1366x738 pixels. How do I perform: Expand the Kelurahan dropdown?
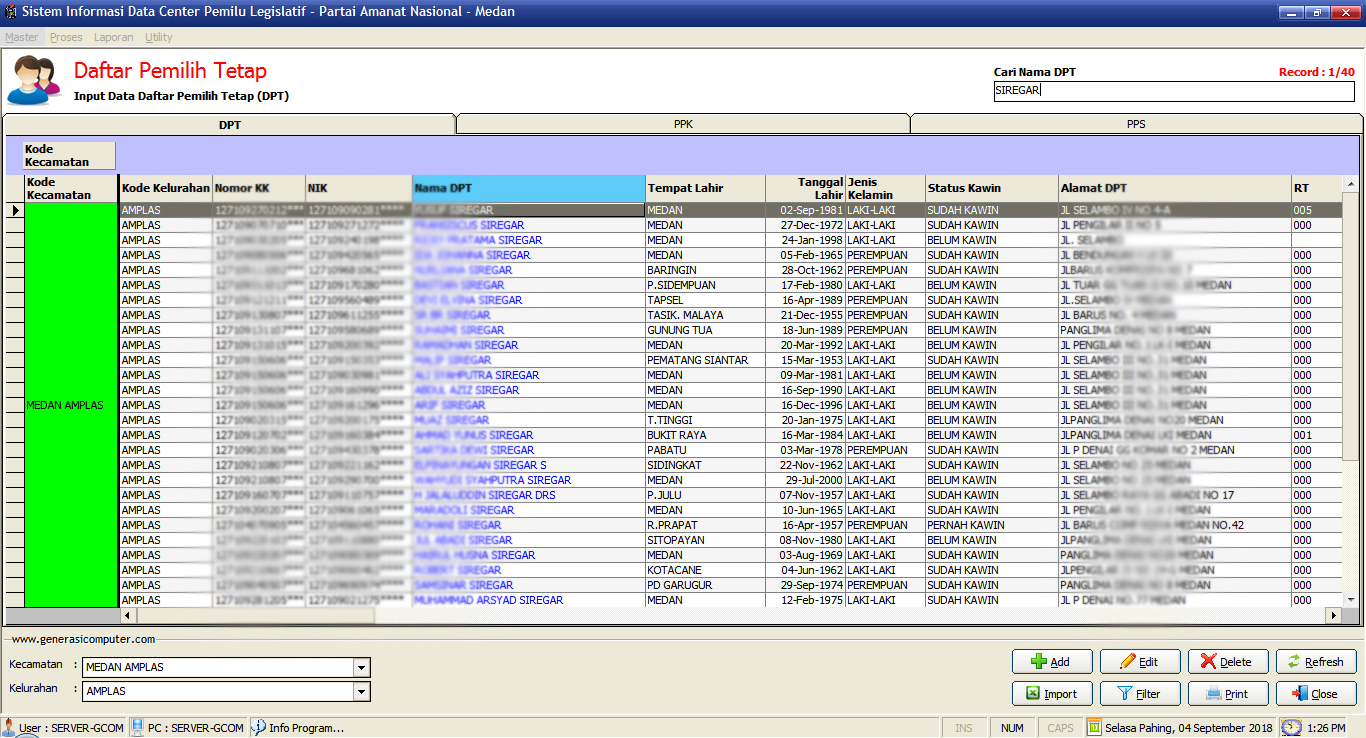(x=361, y=692)
